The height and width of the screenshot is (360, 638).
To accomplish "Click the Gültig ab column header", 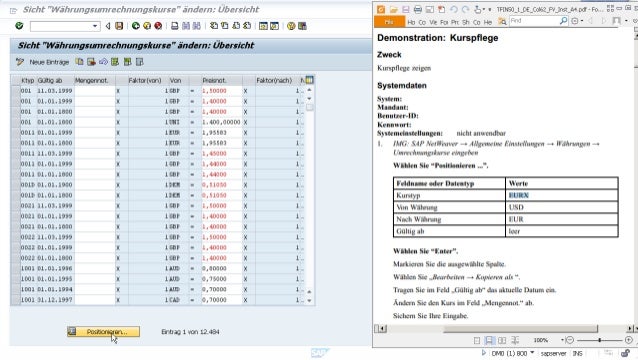I will (55, 81).
